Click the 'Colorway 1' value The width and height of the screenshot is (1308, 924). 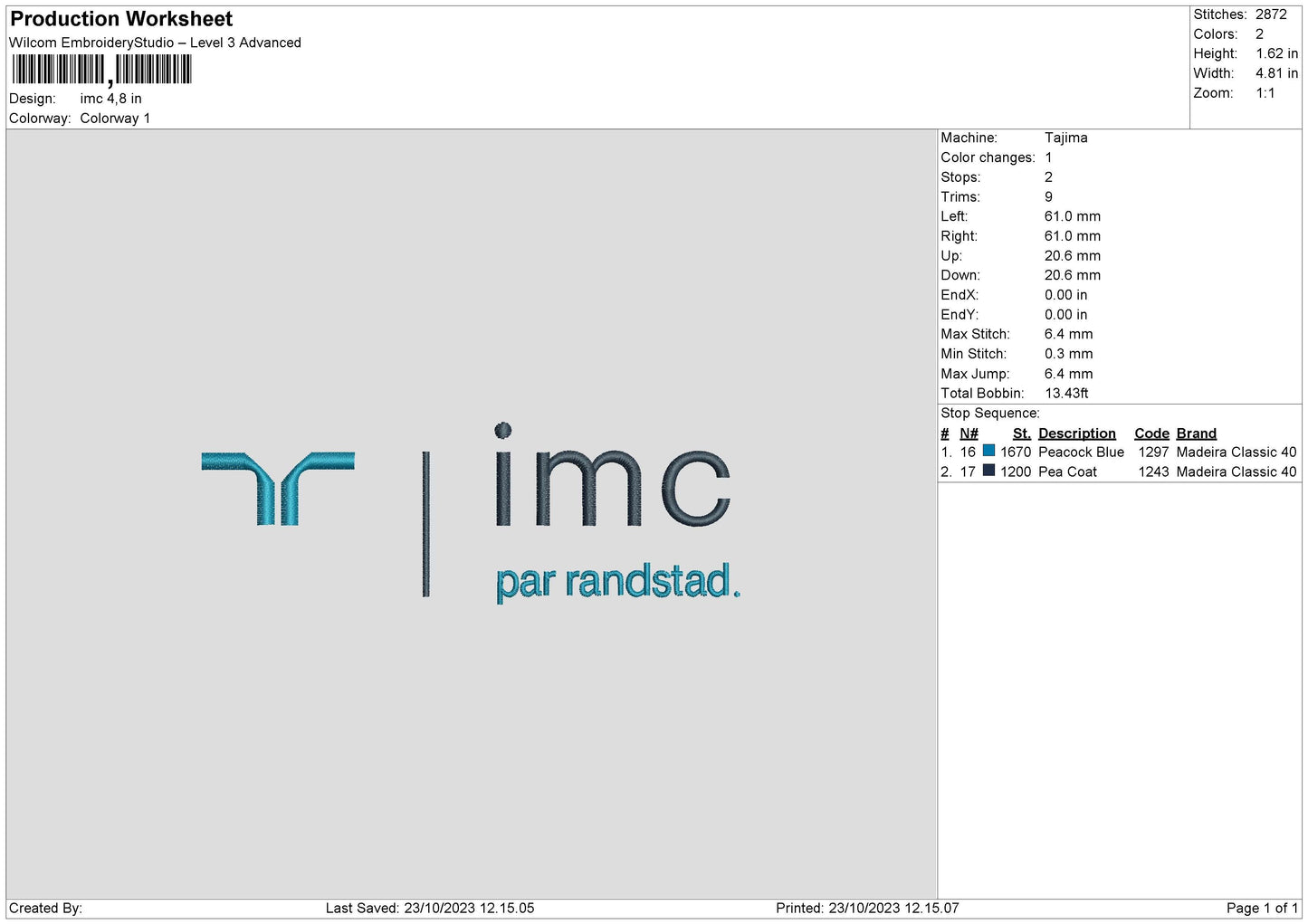(x=115, y=119)
